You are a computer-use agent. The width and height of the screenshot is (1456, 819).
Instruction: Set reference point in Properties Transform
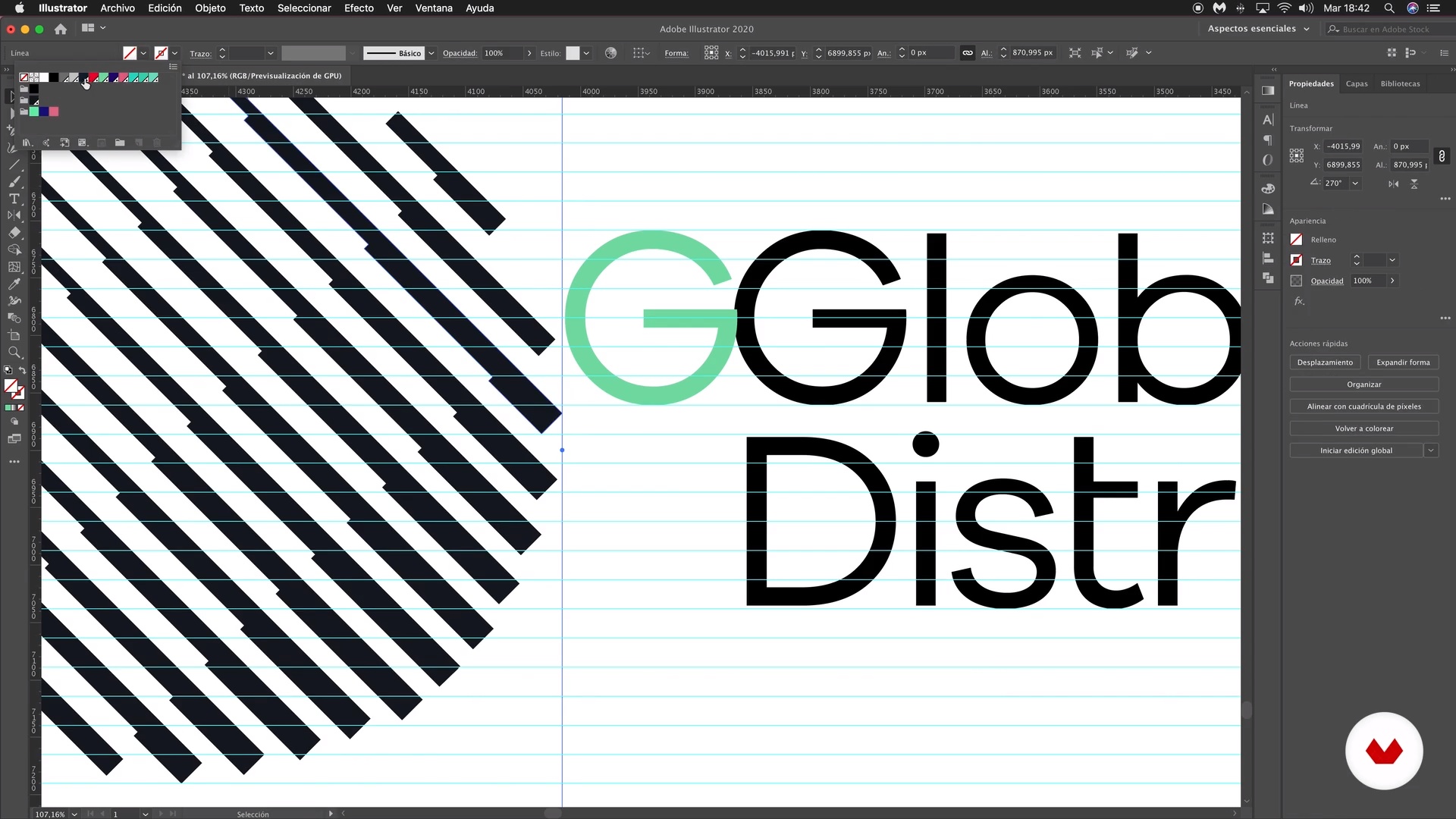coord(1297,155)
